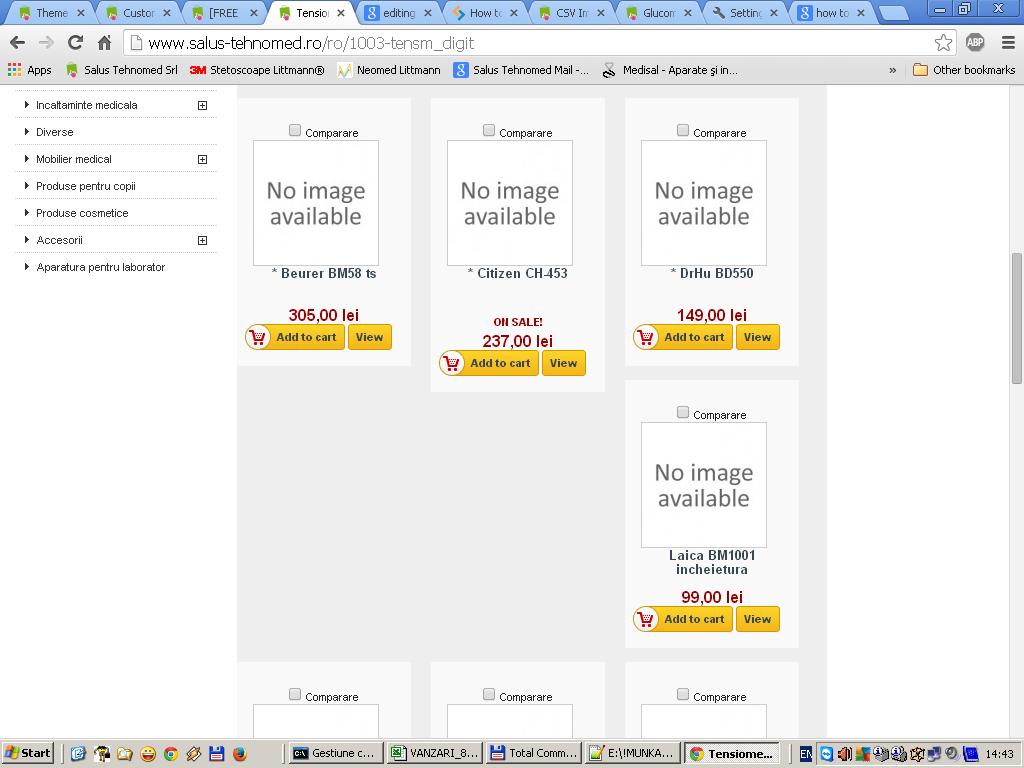Add Laica BM1001 incheietura to cart
The width and height of the screenshot is (1024, 768).
[x=683, y=619]
